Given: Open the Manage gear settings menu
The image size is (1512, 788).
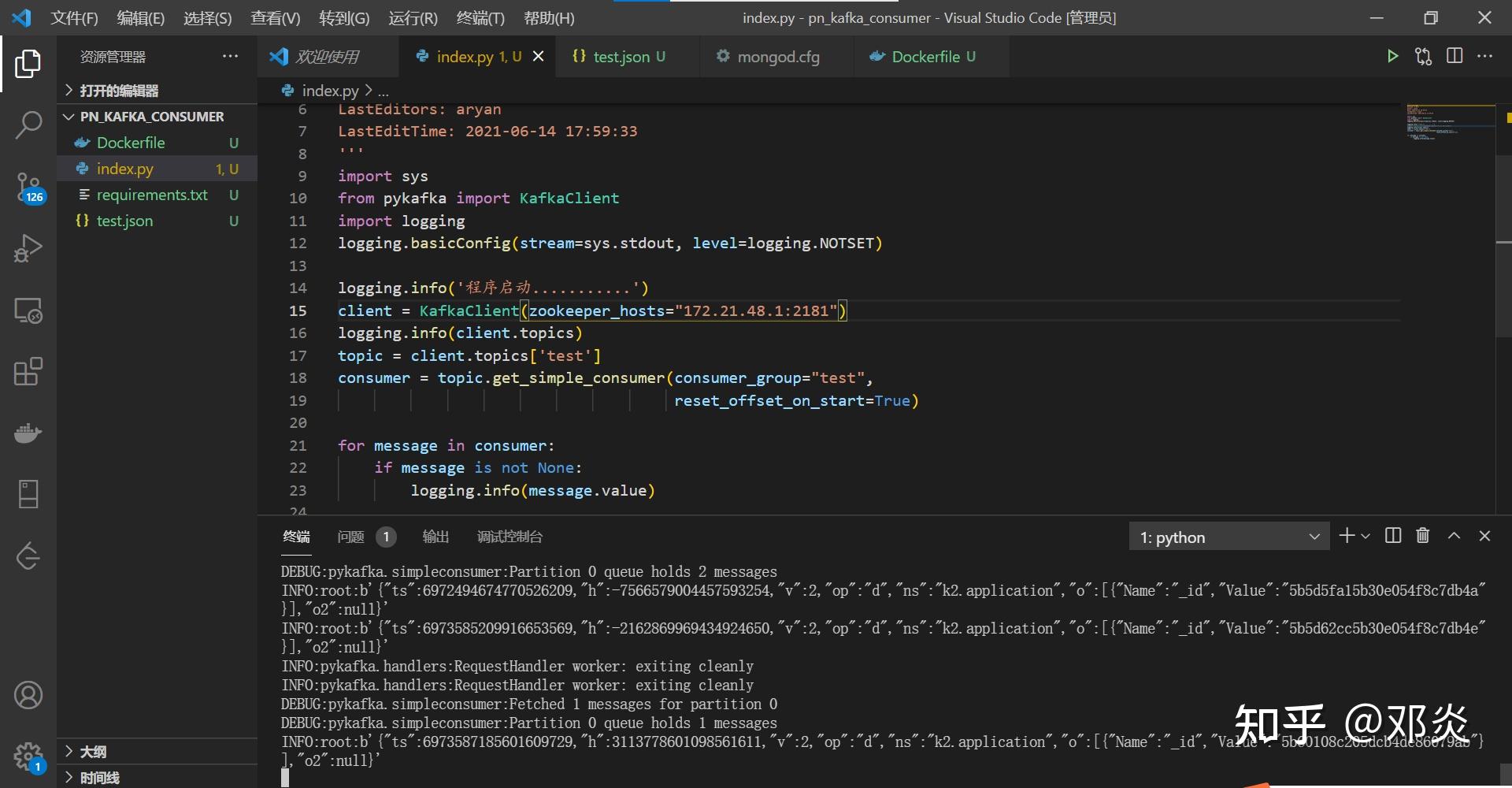Looking at the screenshot, I should point(28,754).
